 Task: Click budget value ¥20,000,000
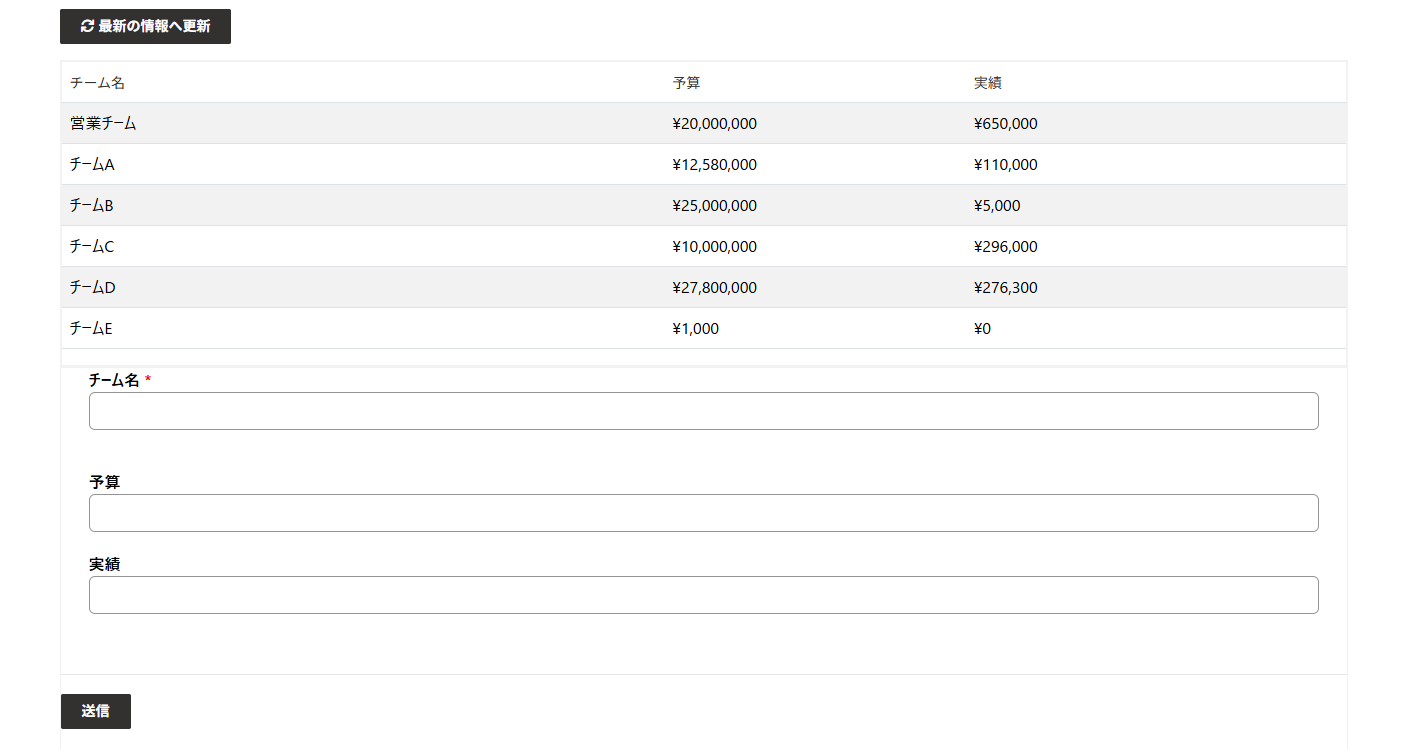tap(715, 124)
